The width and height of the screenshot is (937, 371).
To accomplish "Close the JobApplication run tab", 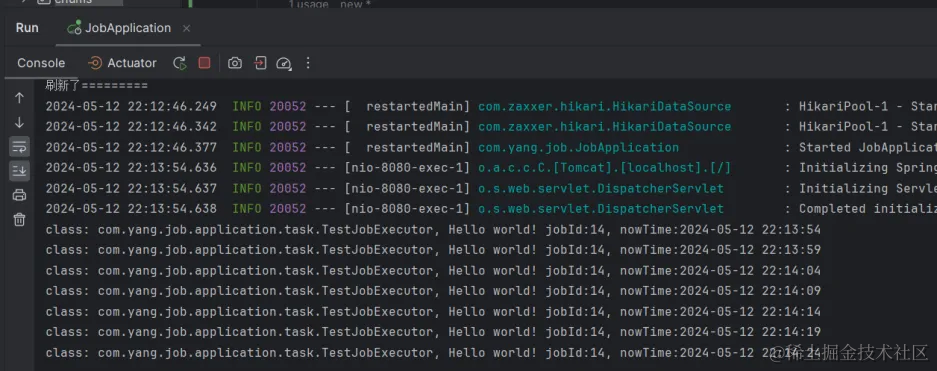I will click(186, 28).
